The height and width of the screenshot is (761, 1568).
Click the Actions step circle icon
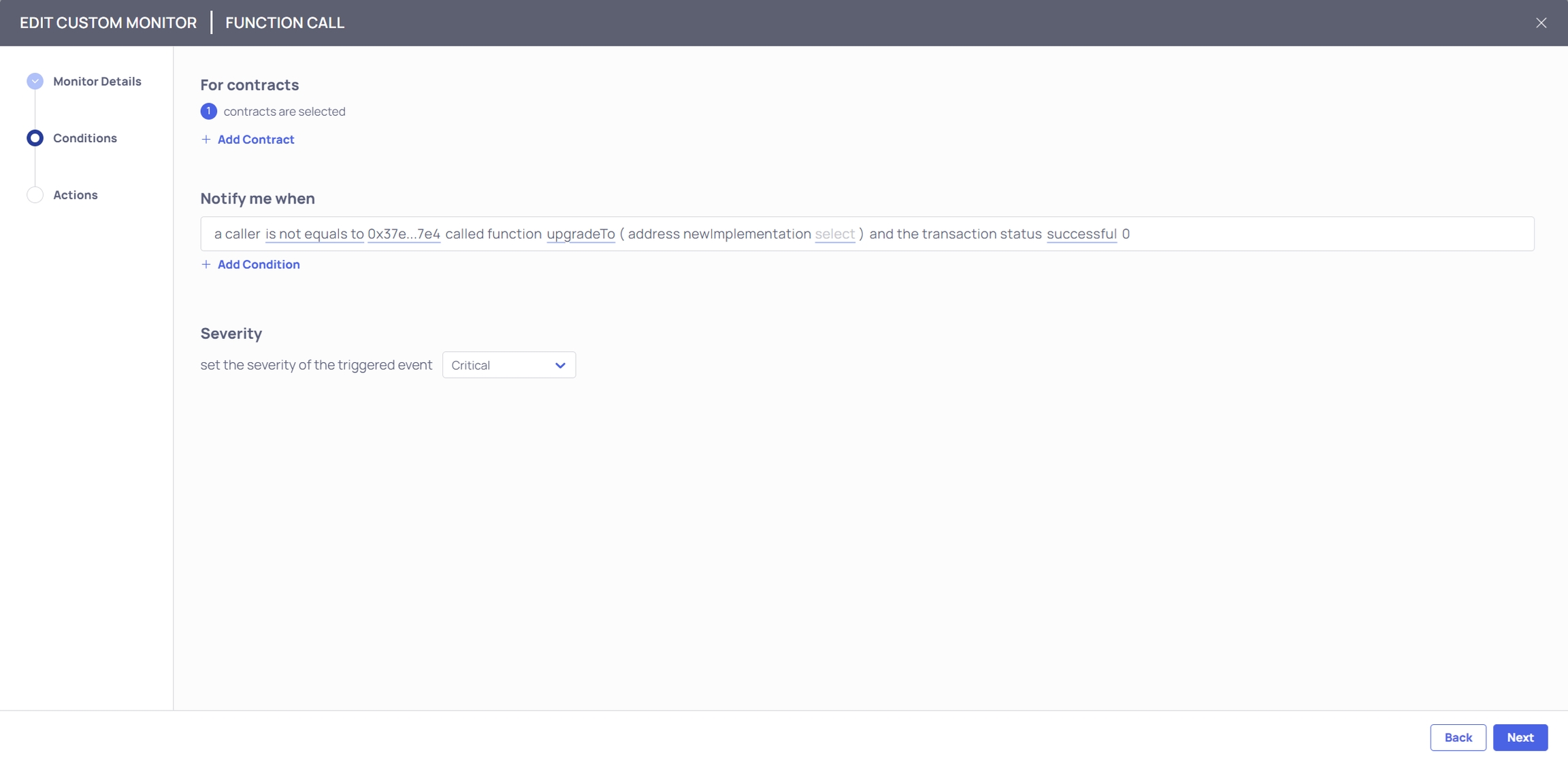coord(35,195)
